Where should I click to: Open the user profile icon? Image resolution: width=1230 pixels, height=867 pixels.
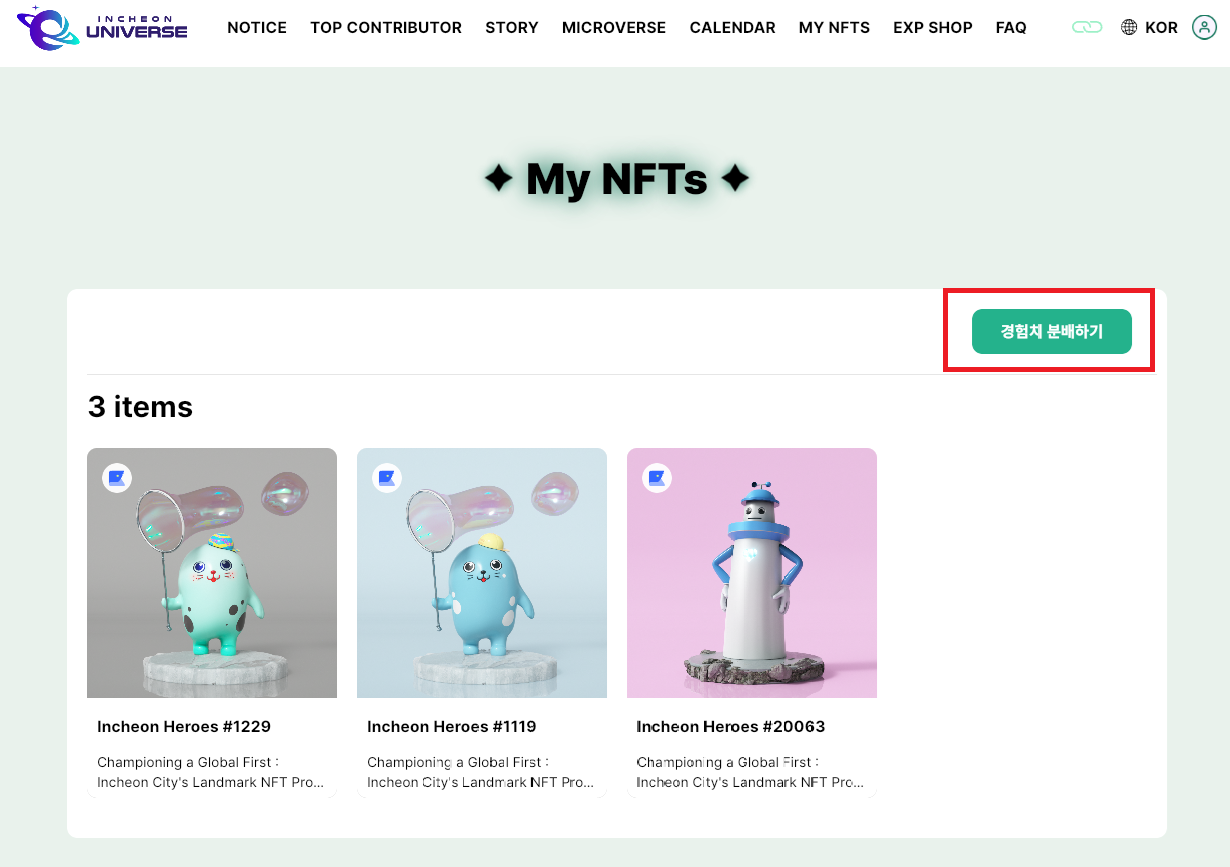coord(1204,28)
